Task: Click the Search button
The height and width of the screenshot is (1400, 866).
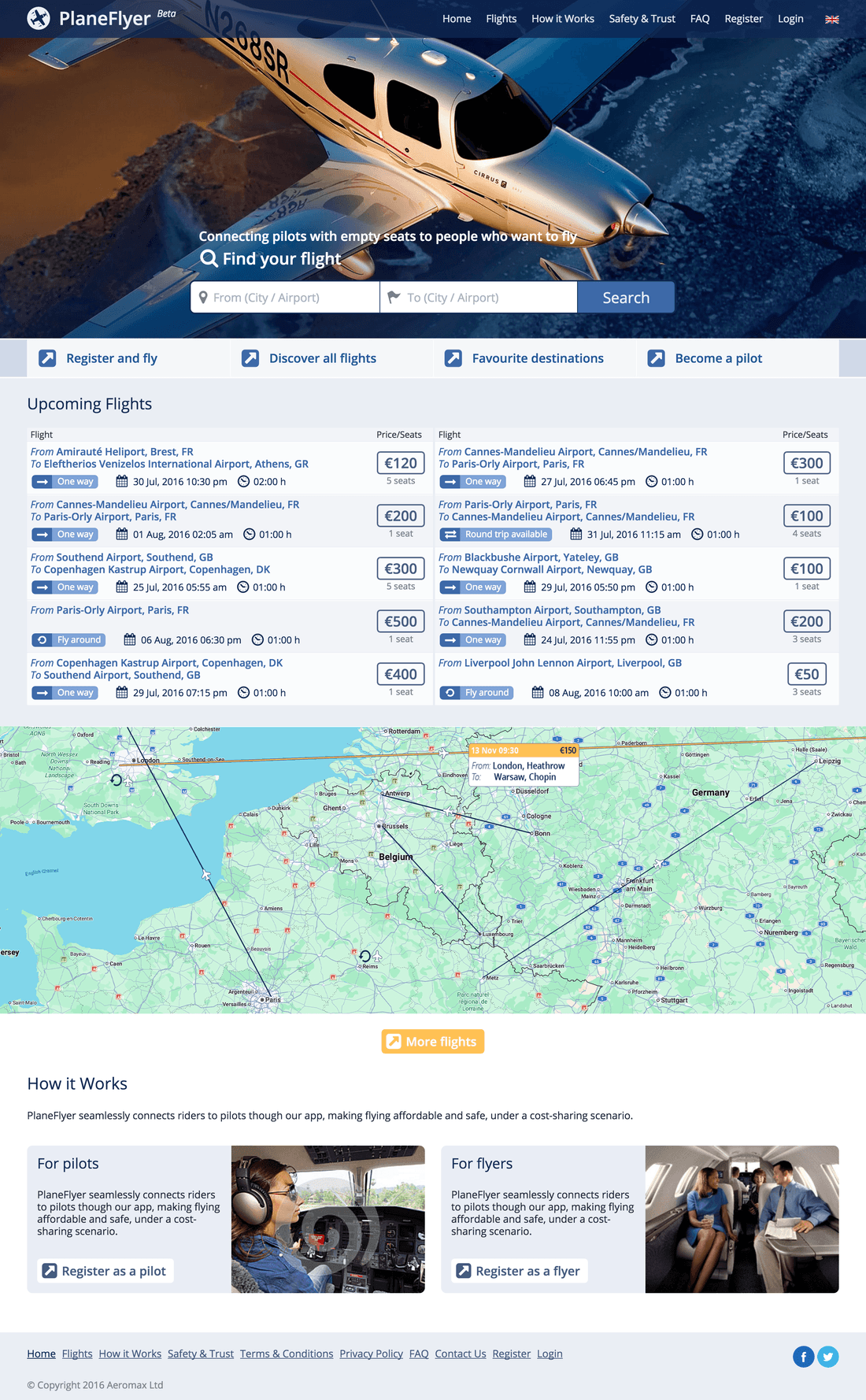Action: coord(626,298)
